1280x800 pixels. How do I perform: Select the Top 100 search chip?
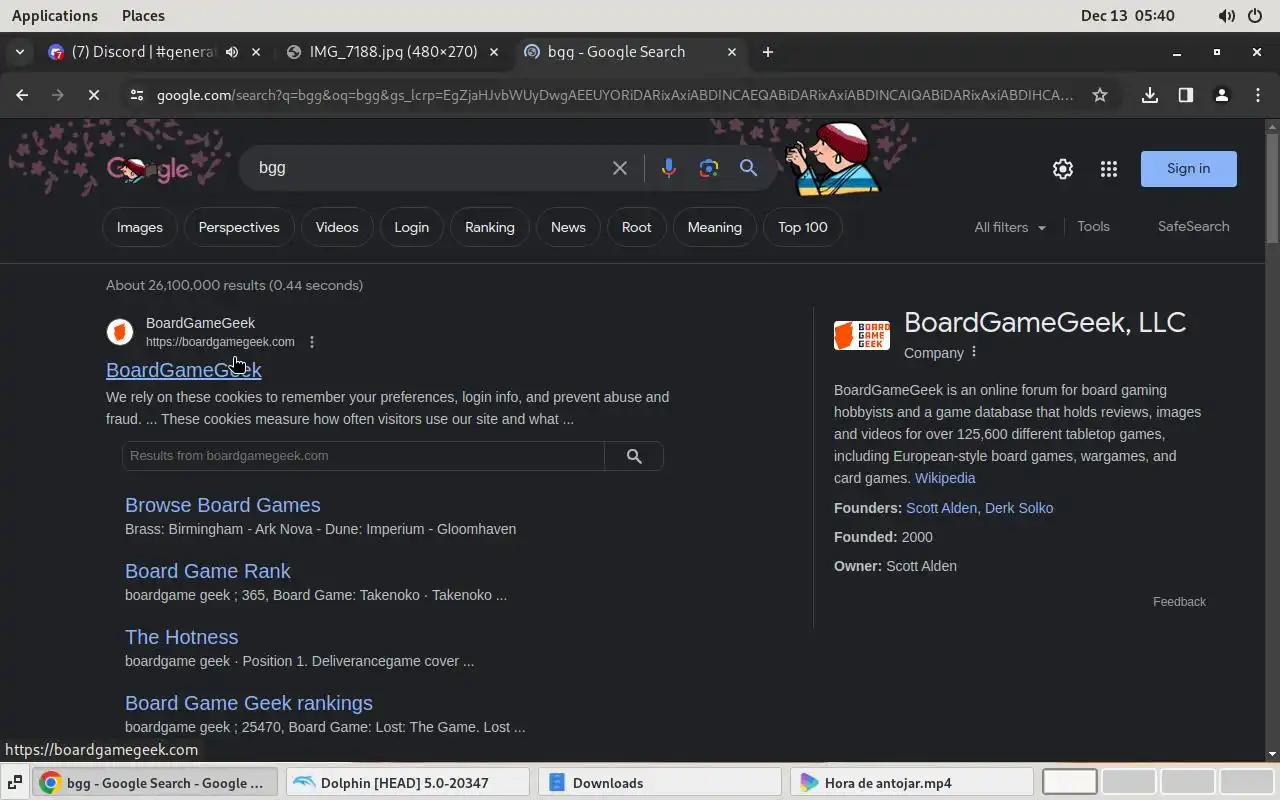click(803, 227)
